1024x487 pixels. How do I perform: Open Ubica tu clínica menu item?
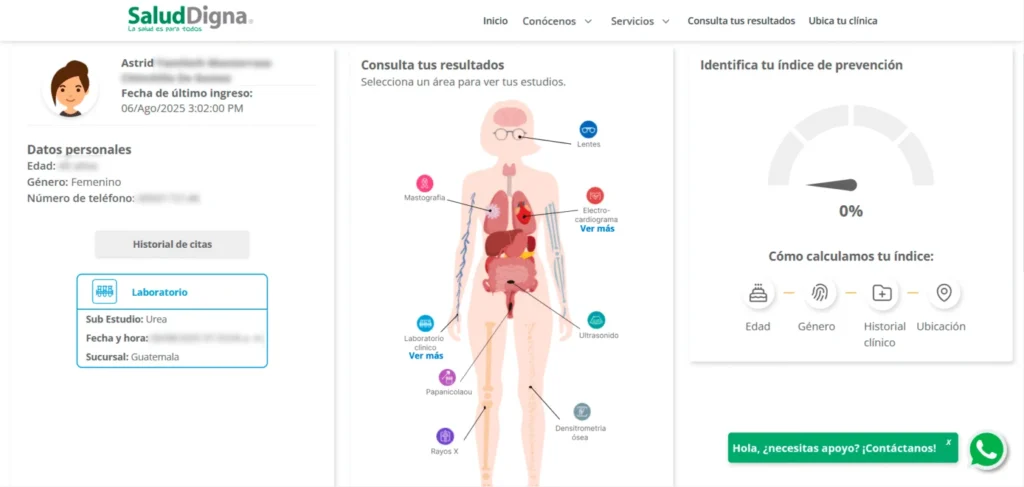click(x=842, y=21)
